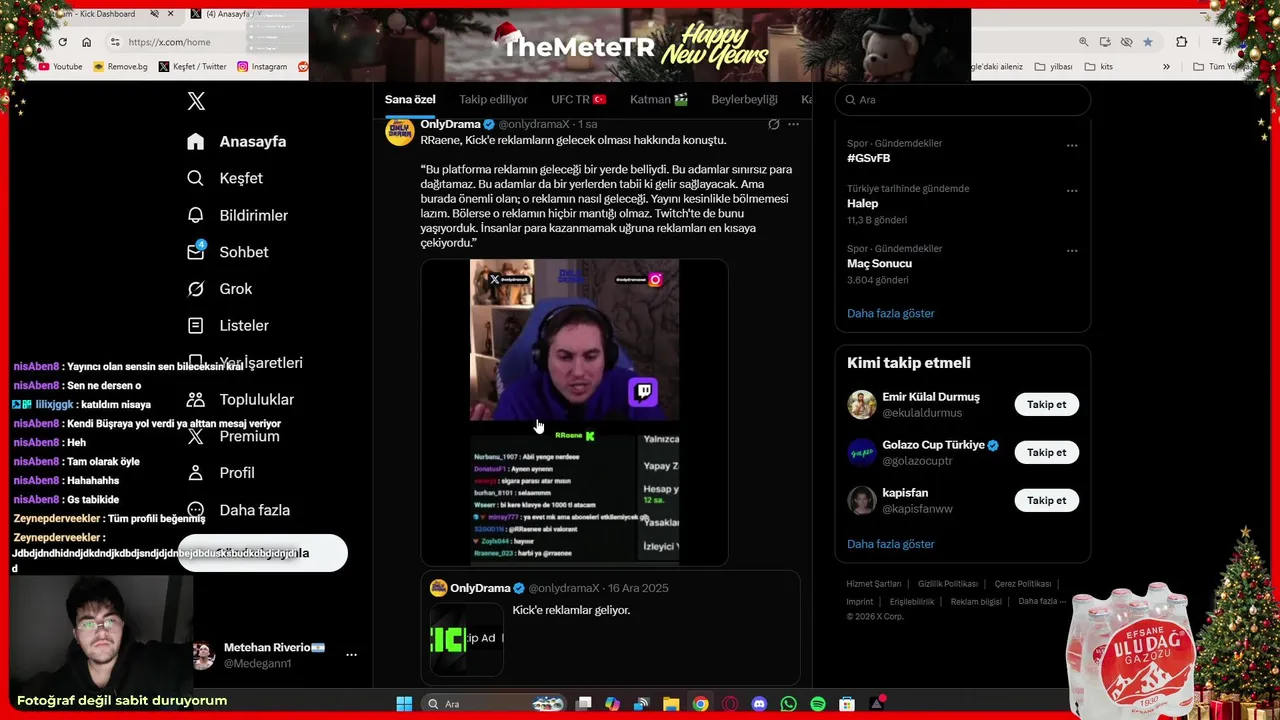Screen dimensions: 1280x720
Task: Click crossed-eye icon in address bar
Action: tap(1127, 42)
